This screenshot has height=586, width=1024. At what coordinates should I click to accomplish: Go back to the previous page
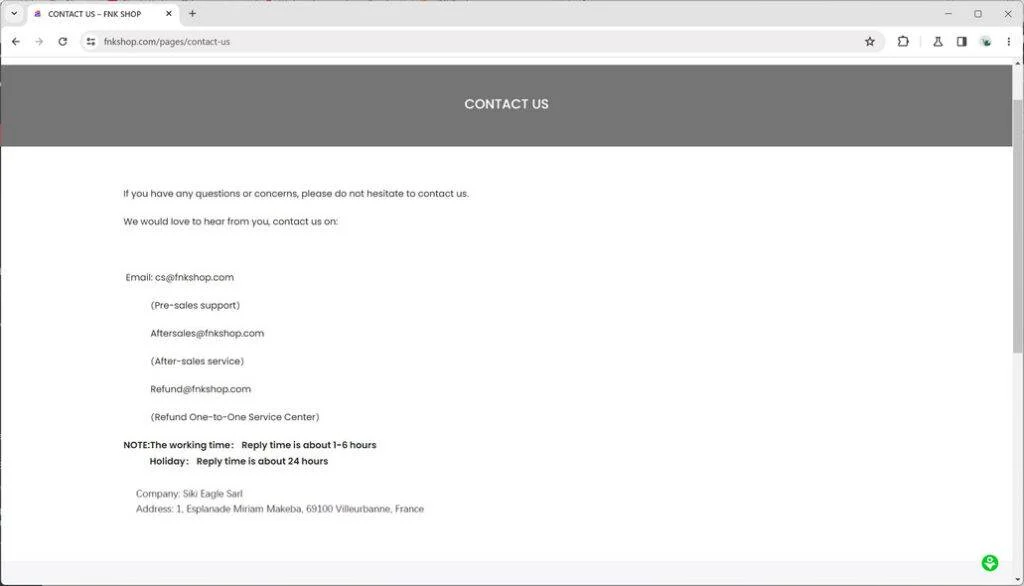16,41
